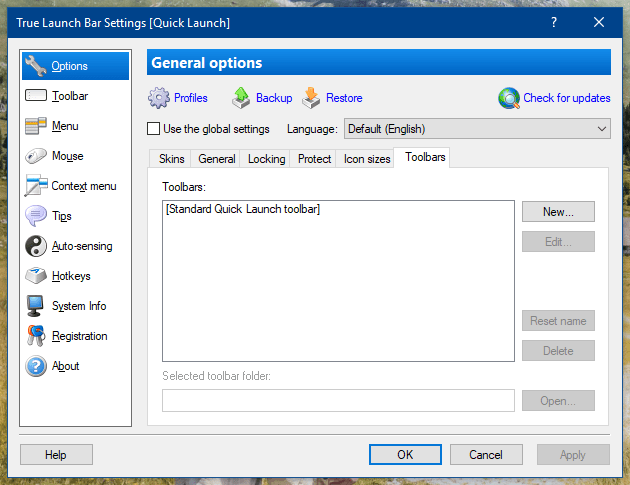Close the settings dialog window

click(599, 23)
